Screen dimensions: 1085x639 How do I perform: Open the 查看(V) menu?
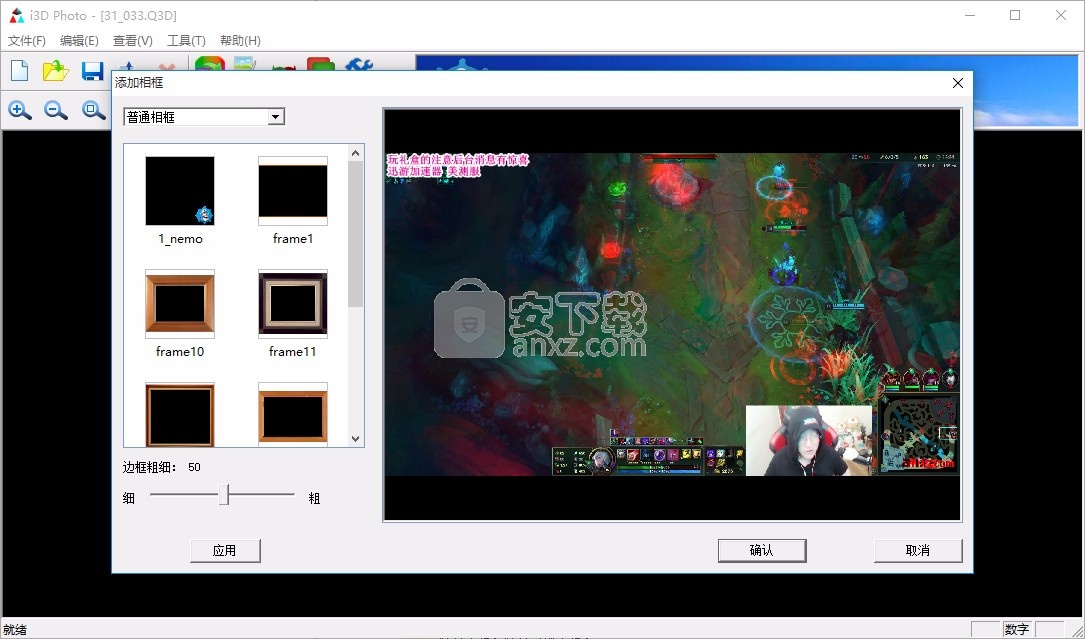(x=133, y=41)
